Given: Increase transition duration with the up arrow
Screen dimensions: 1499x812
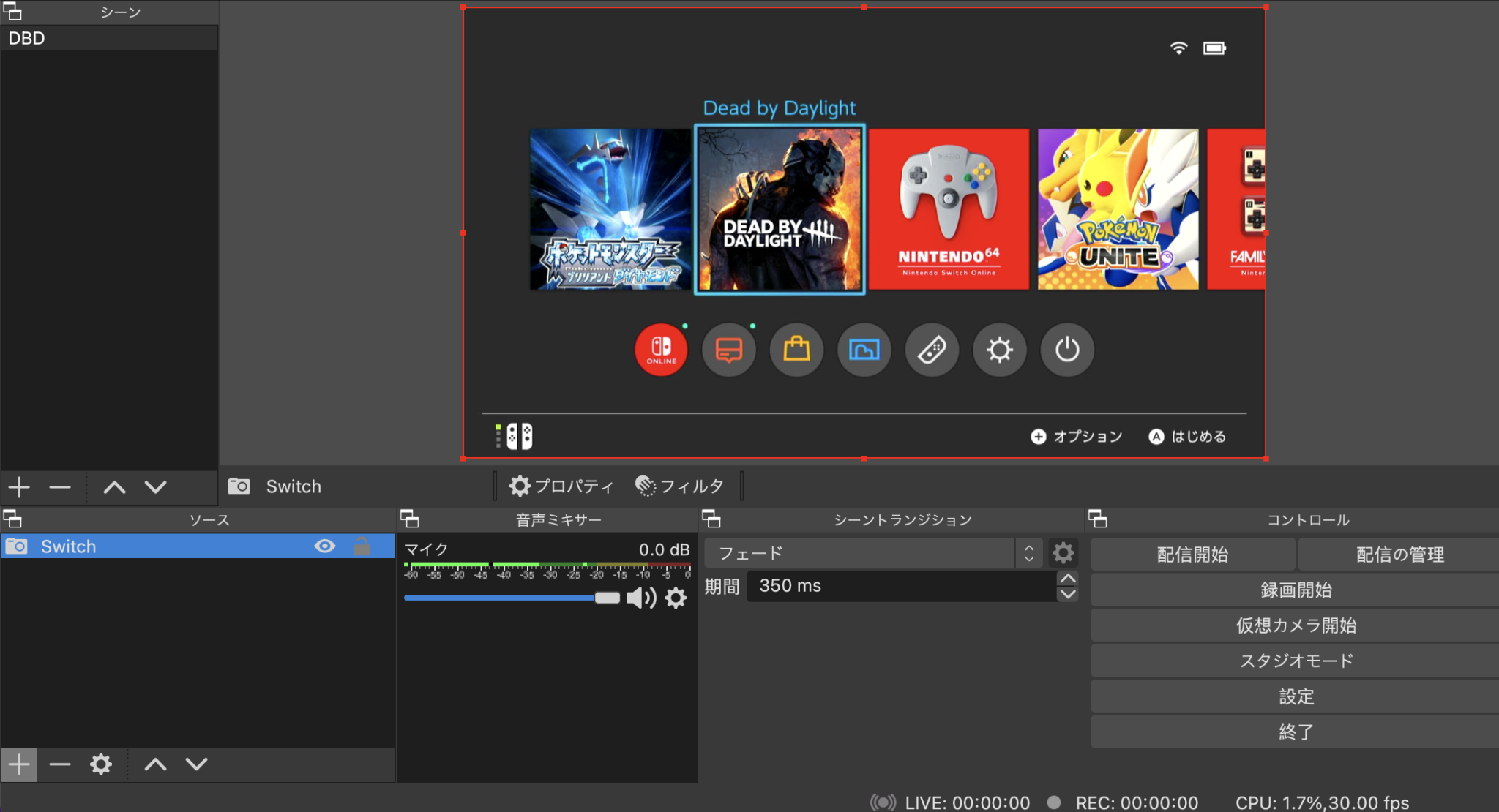Looking at the screenshot, I should tap(1067, 577).
